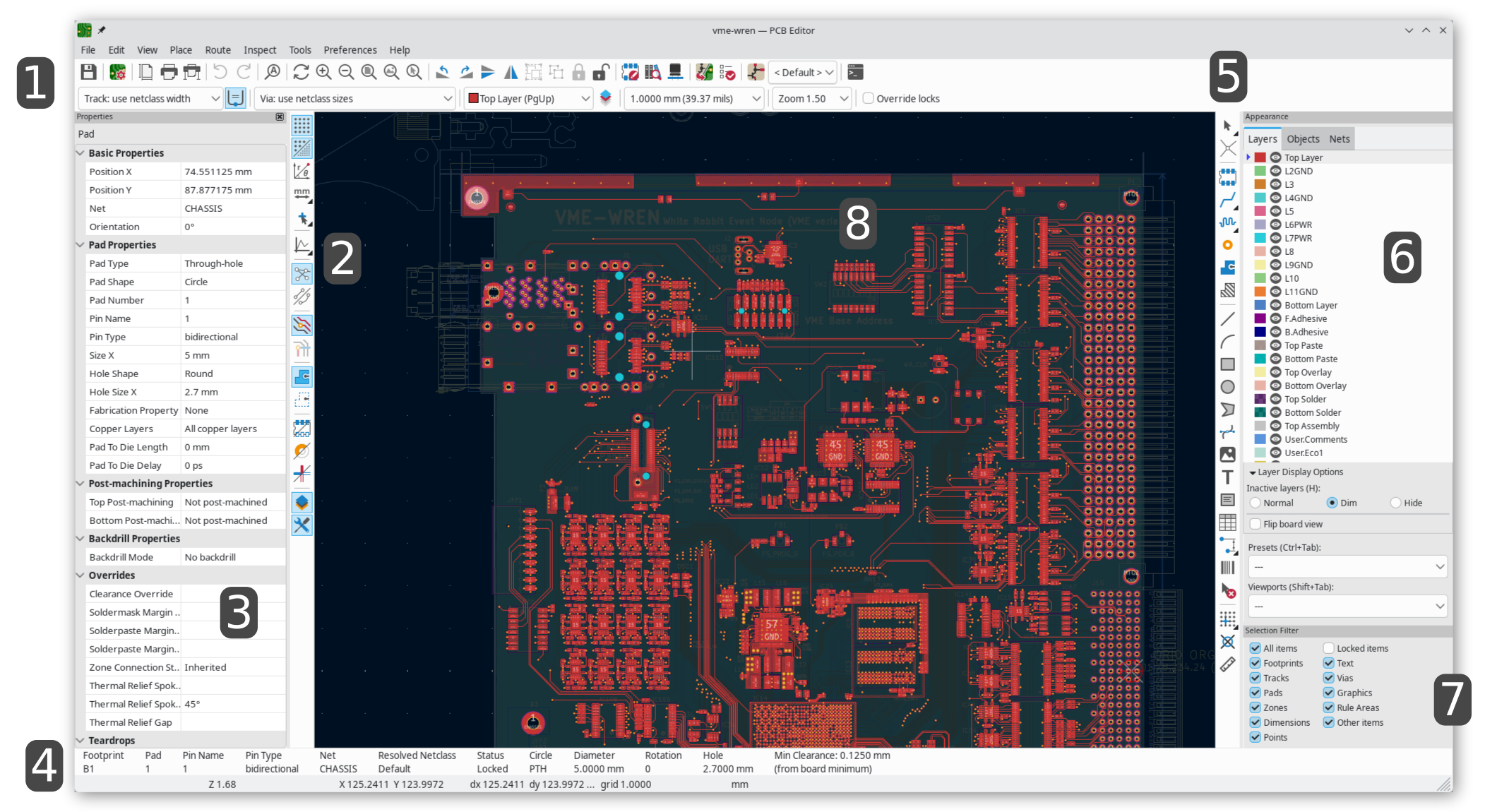Image resolution: width=1497 pixels, height=812 pixels.
Task: Open the Presets combo box
Action: coord(1347,566)
